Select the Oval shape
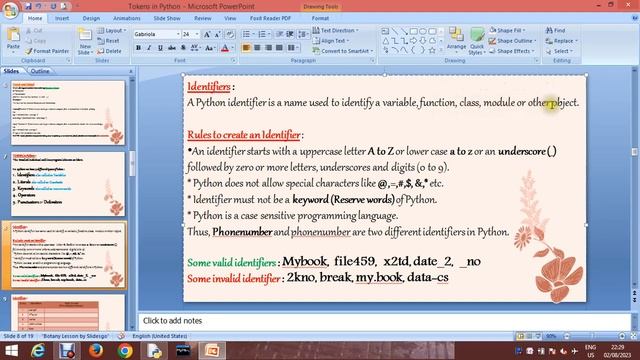640x360 pixels. point(423,31)
